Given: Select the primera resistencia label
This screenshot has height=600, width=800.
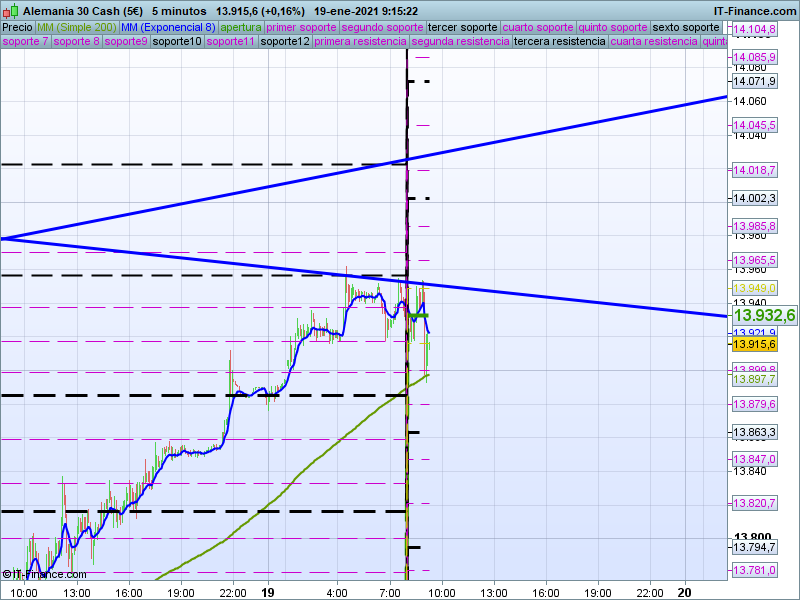Looking at the screenshot, I should [x=360, y=42].
